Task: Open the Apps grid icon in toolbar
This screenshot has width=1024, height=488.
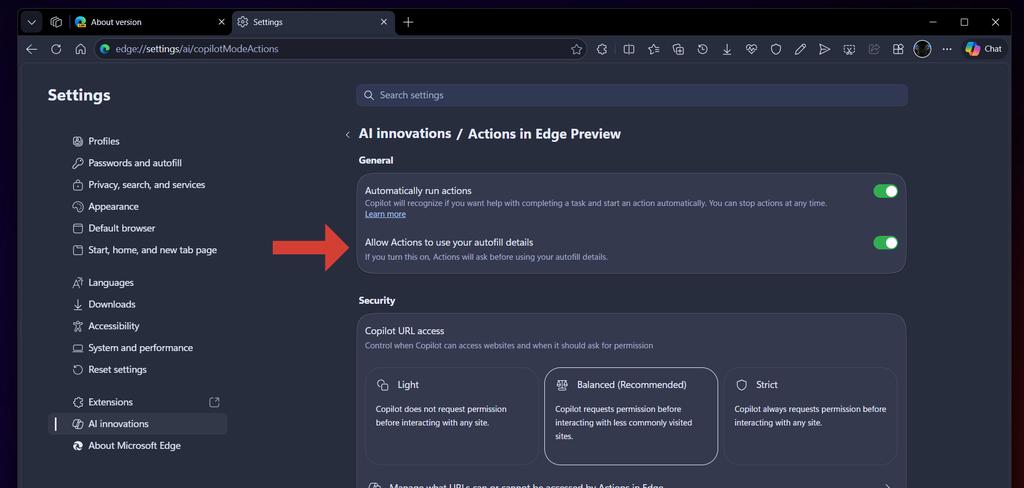Action: tap(899, 49)
